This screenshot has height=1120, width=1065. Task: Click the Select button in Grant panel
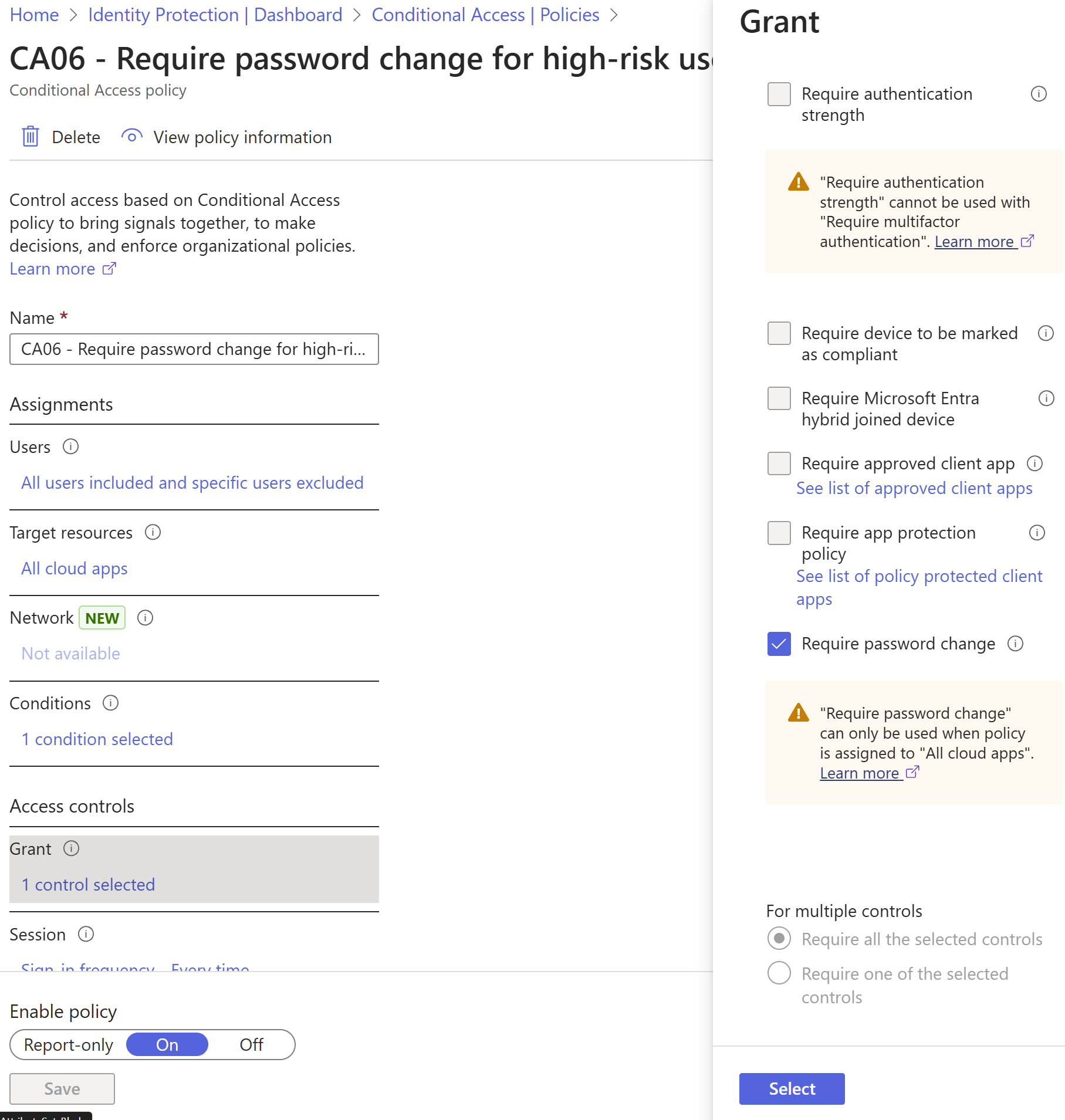pos(792,1089)
